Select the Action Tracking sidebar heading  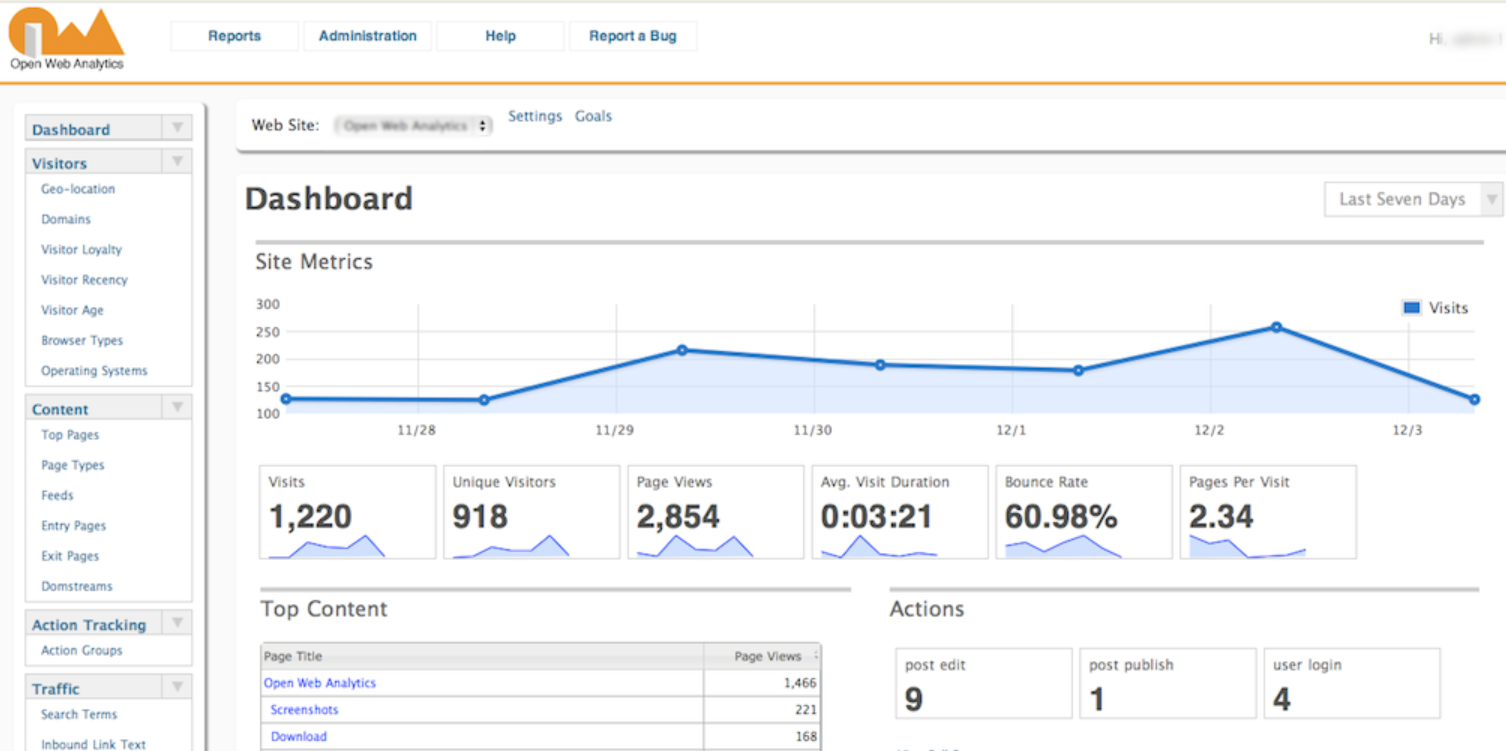tap(89, 625)
